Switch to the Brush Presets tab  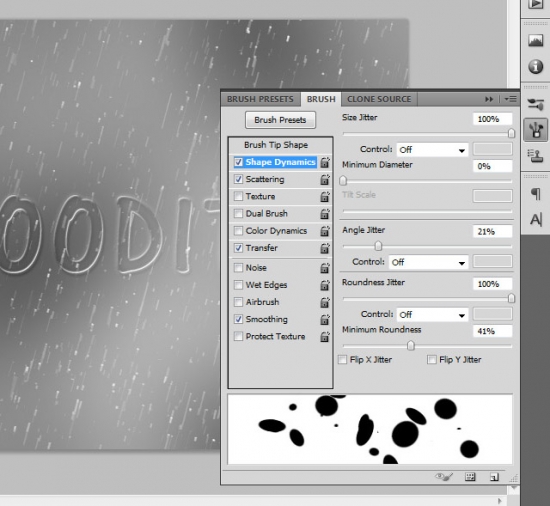point(260,99)
